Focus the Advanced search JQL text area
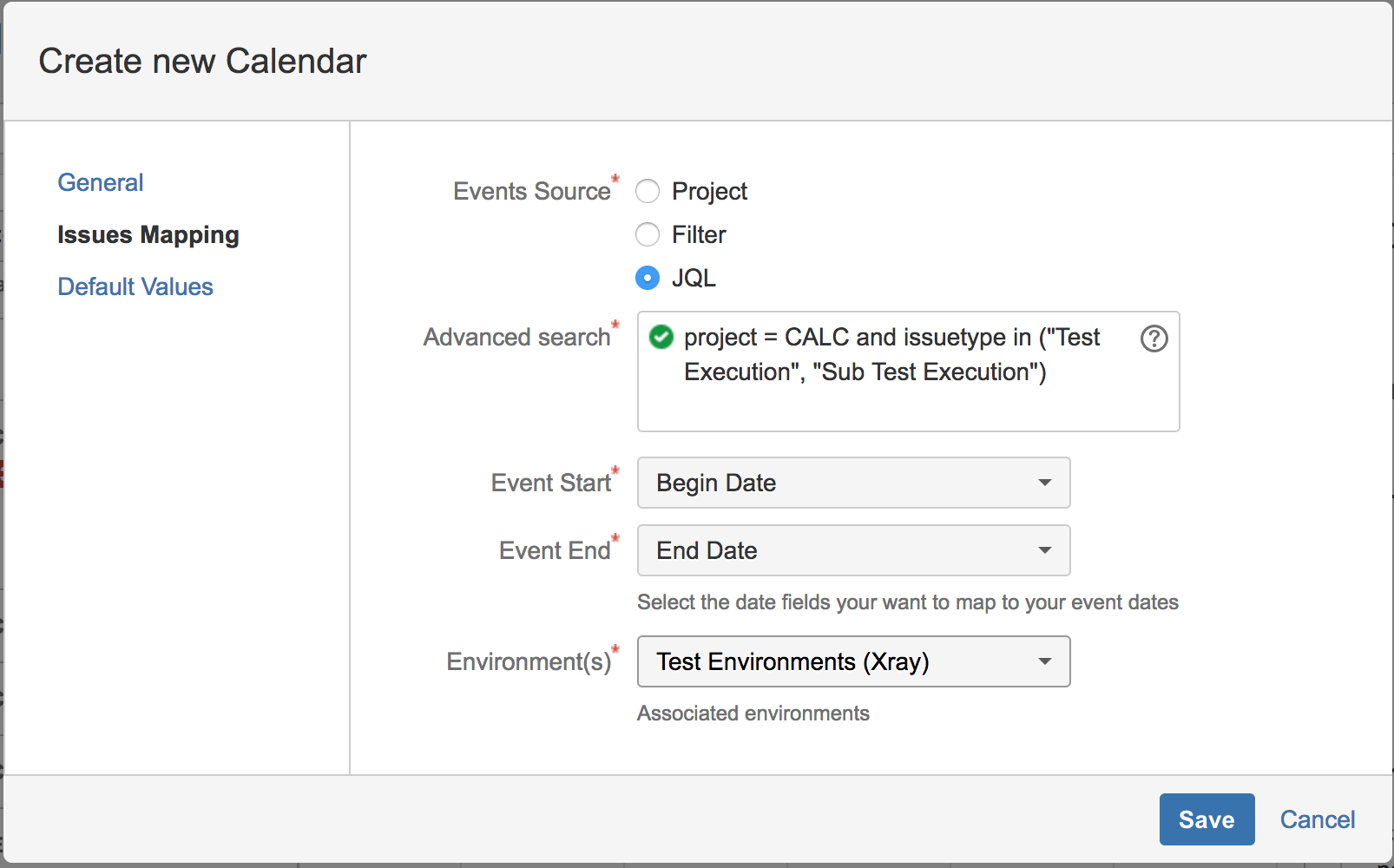This screenshot has height=868, width=1394. (x=908, y=372)
